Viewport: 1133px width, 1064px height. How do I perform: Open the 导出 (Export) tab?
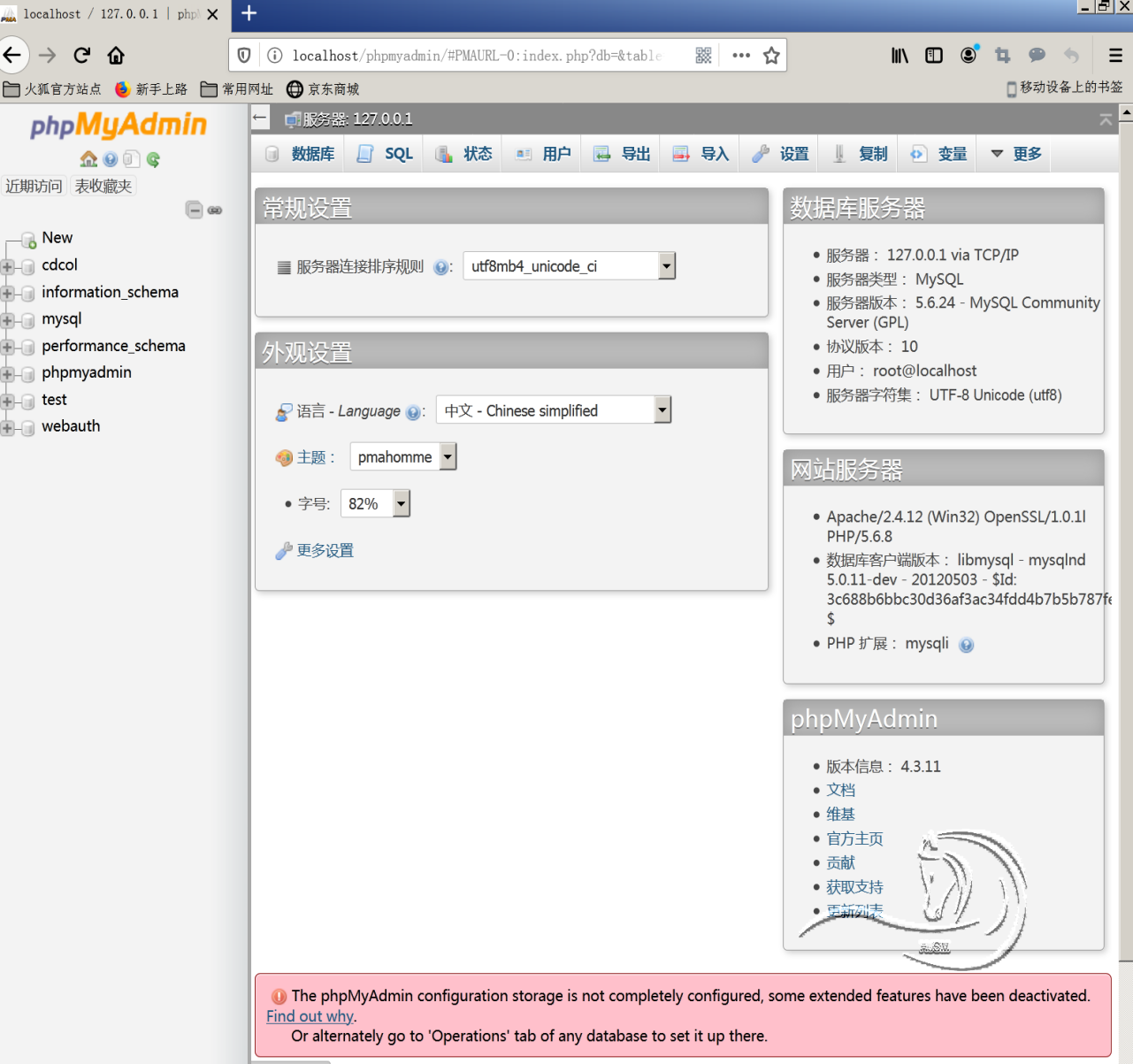pyautogui.click(x=622, y=154)
